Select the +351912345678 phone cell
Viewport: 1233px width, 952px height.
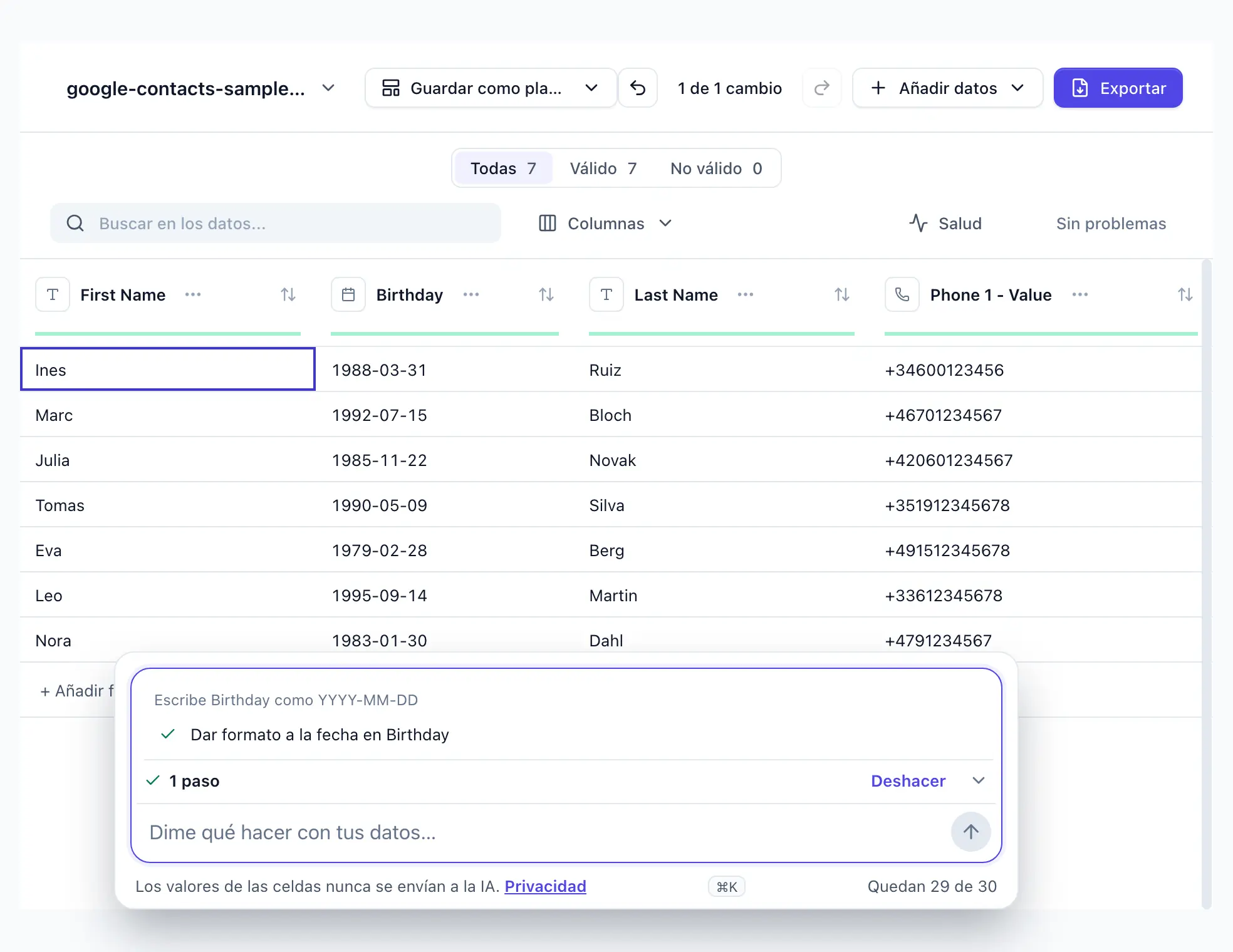tap(1035, 505)
